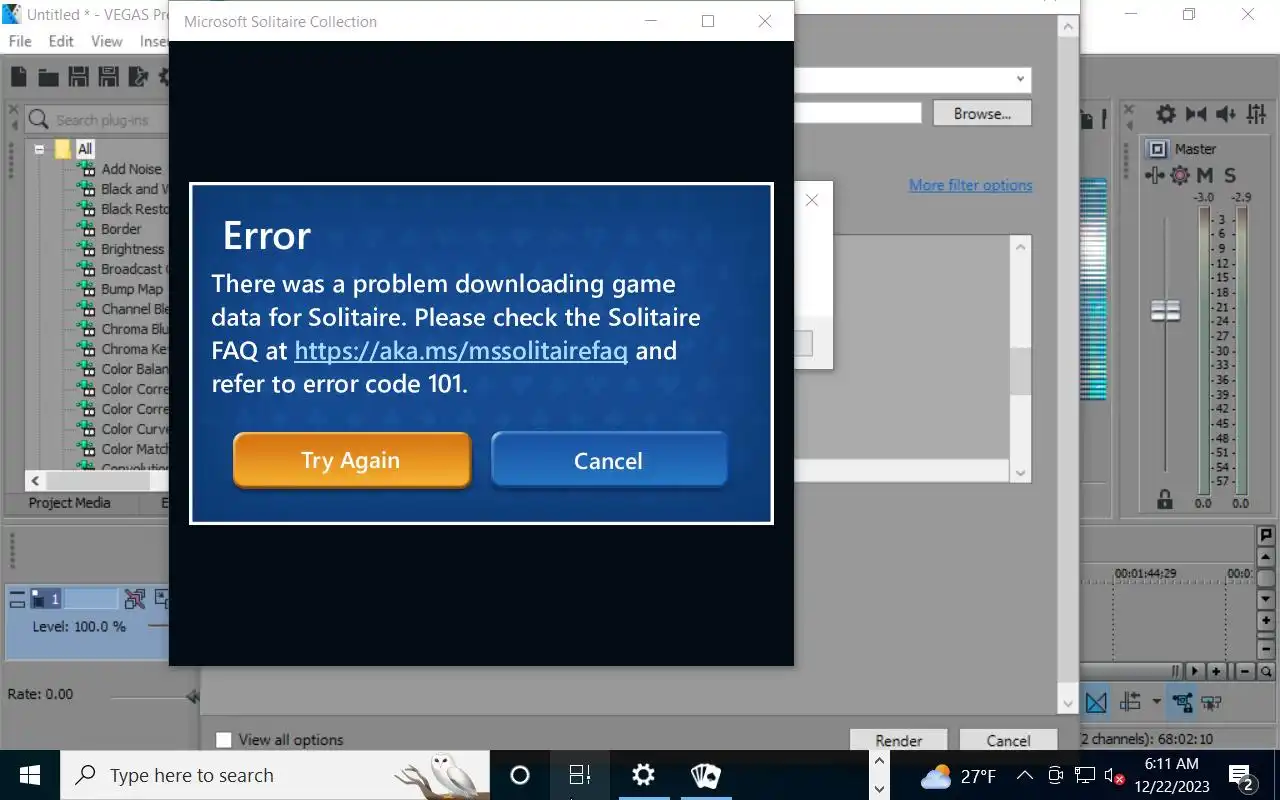1280x800 pixels.
Task: Open Master automation settings gear icon
Action: click(1180, 176)
